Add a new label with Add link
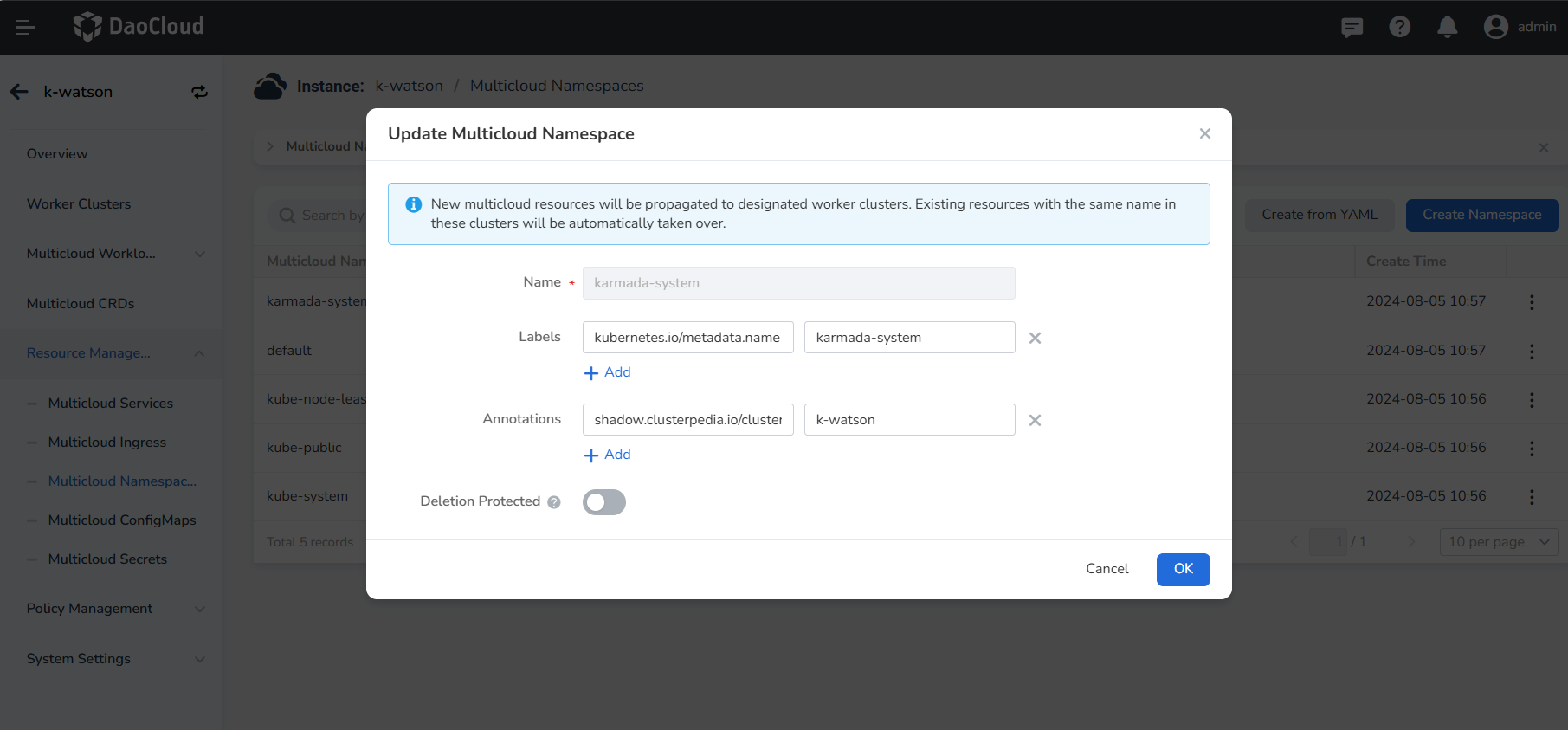Viewport: 1568px width, 730px height. pos(608,372)
